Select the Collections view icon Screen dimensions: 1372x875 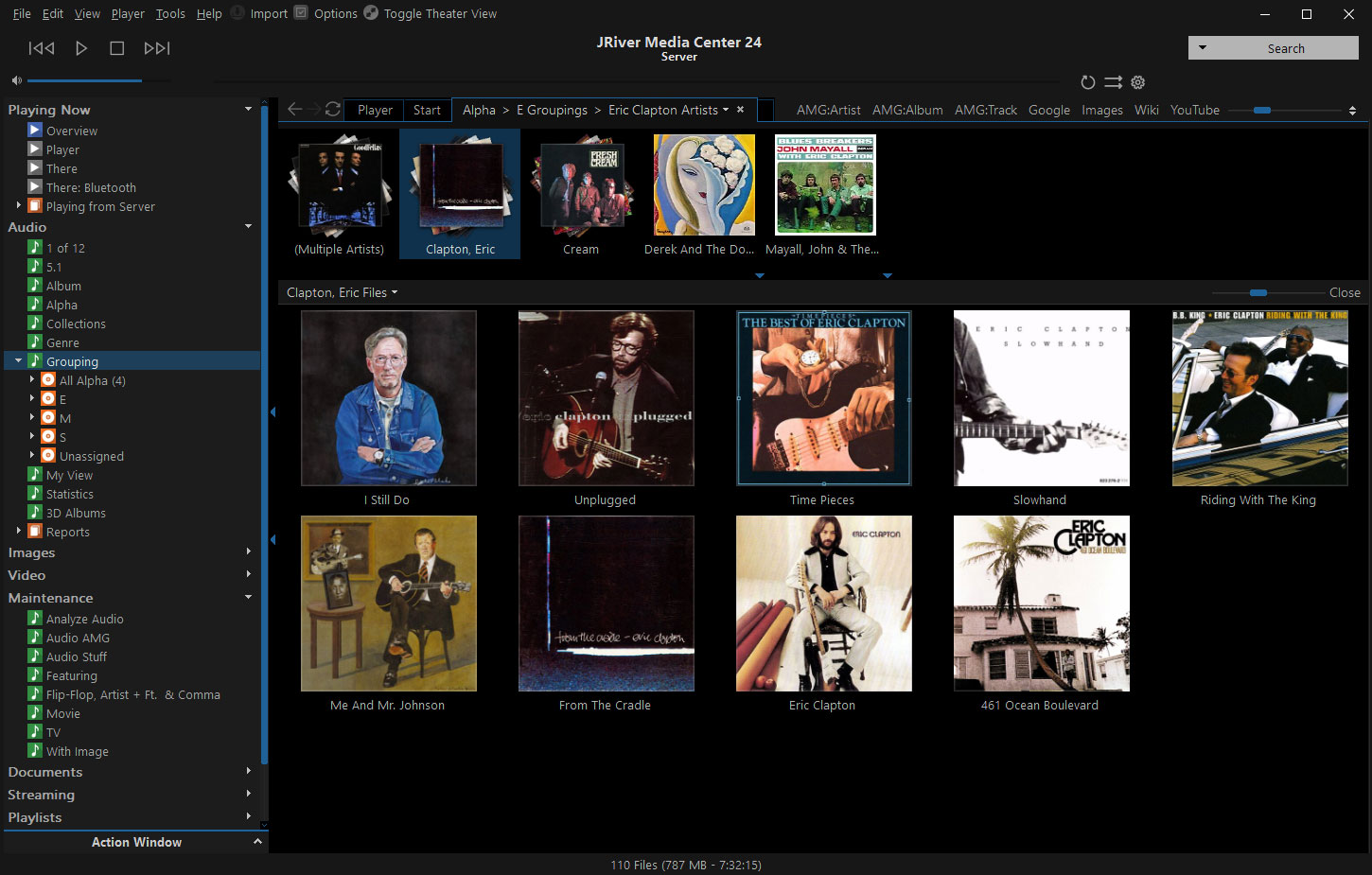35,323
